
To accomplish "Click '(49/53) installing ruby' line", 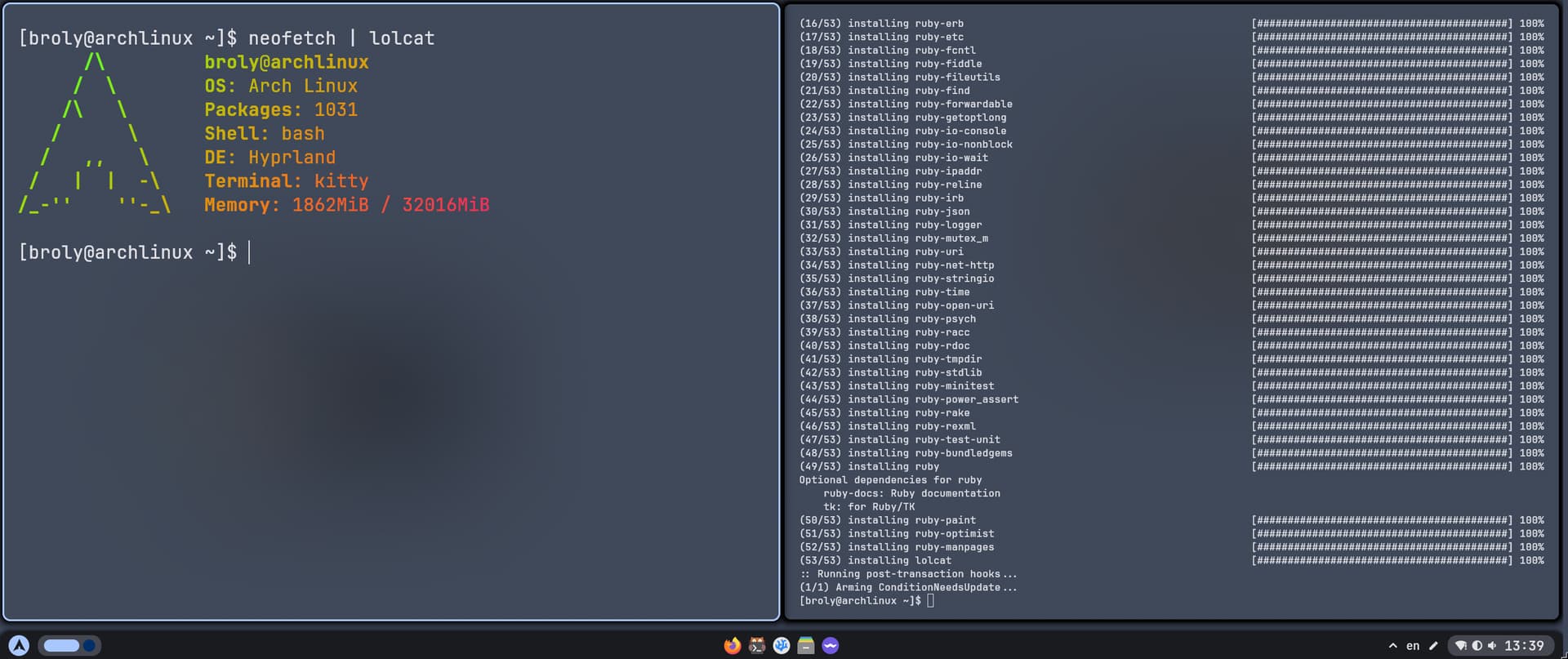I will click(869, 467).
